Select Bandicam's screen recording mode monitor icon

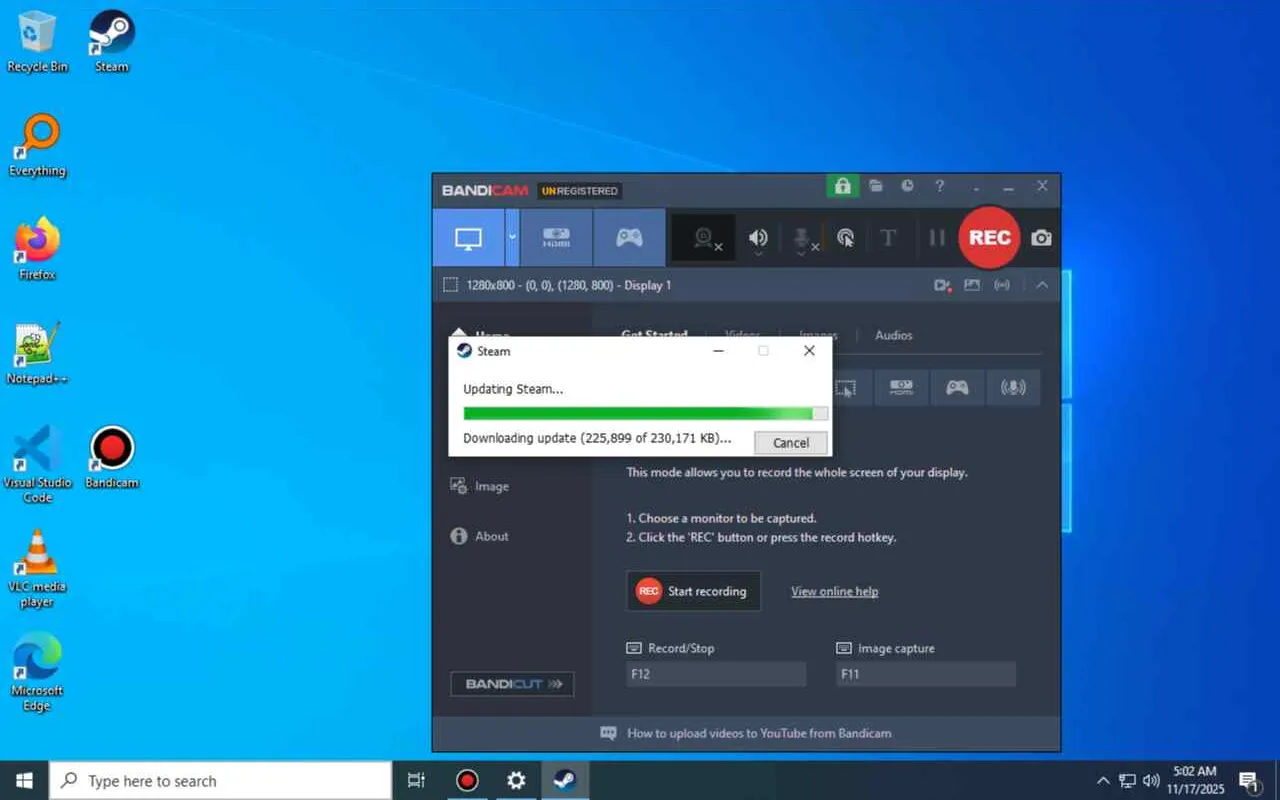tap(468, 238)
